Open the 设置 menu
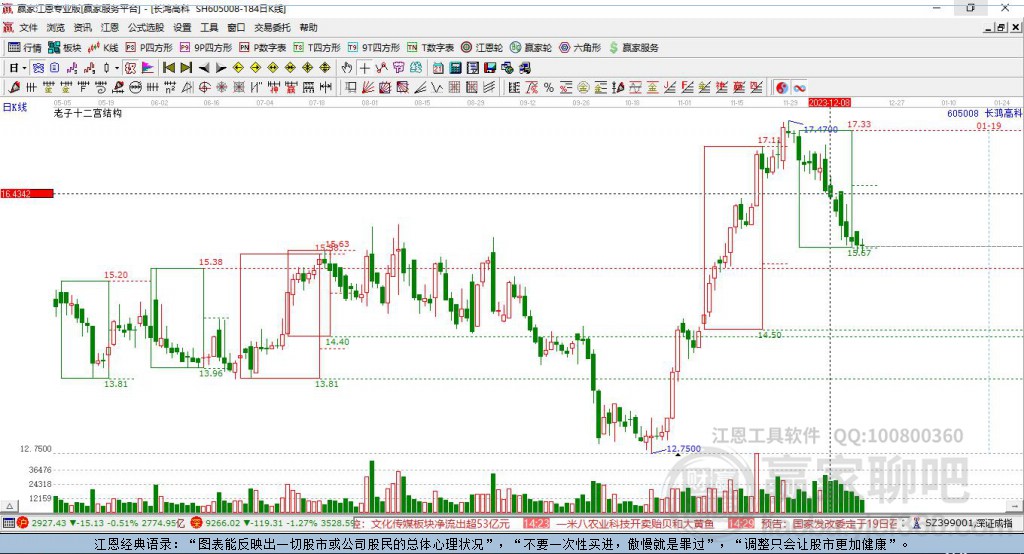This screenshot has width=1024, height=554. click(x=182, y=27)
